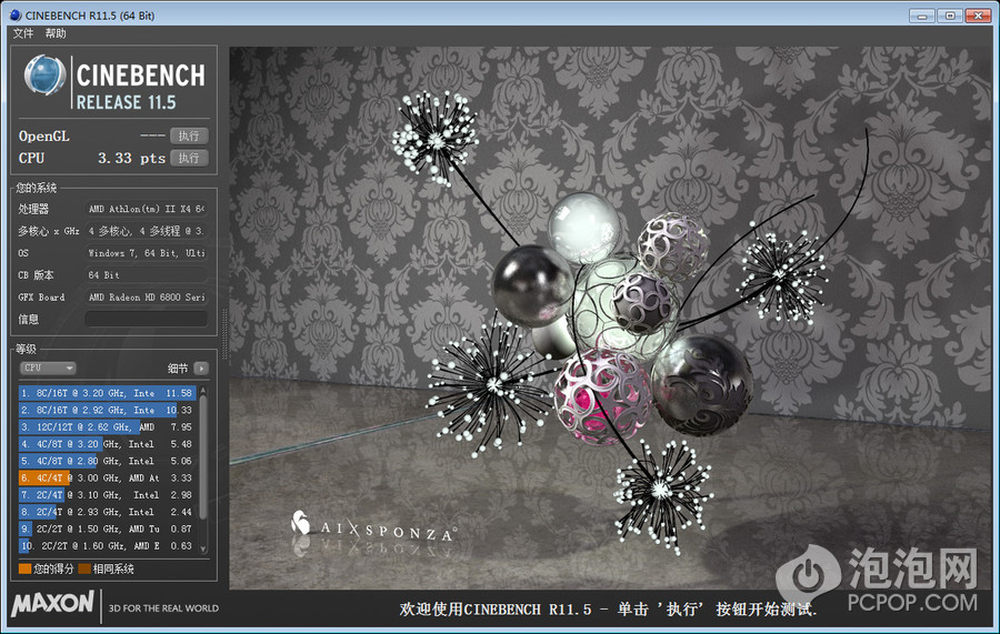Screen dimensions: 1000x634
Task: Click the CPU score 3.33 pts
Action: (131, 158)
